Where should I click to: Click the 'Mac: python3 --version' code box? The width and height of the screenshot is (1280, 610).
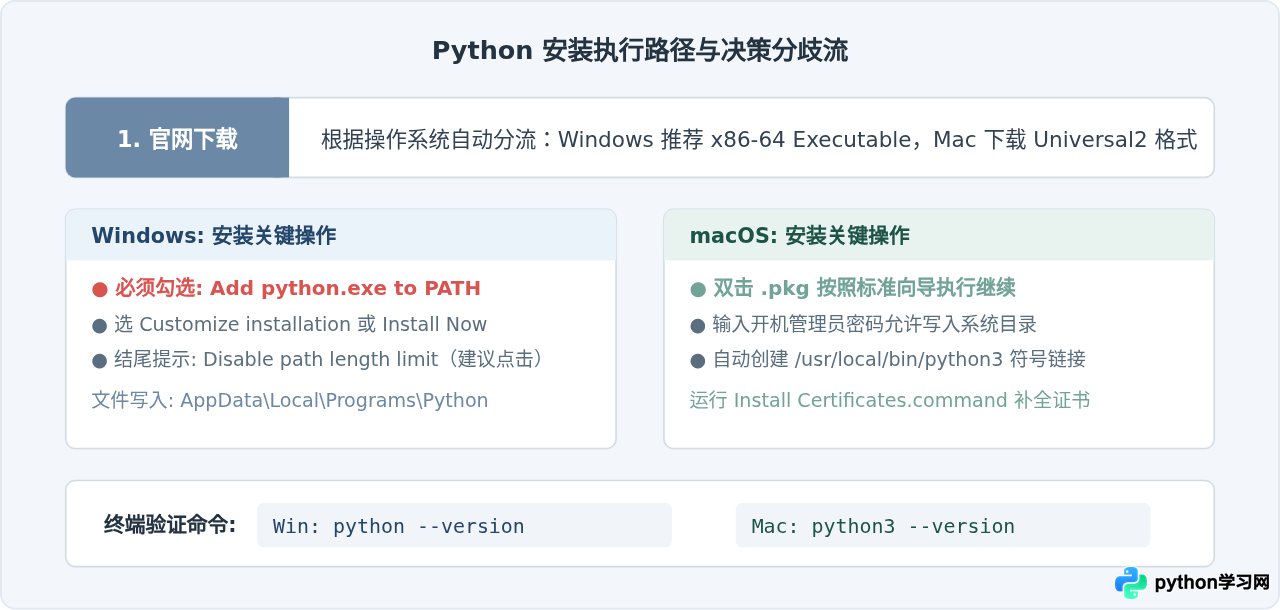tap(943, 525)
